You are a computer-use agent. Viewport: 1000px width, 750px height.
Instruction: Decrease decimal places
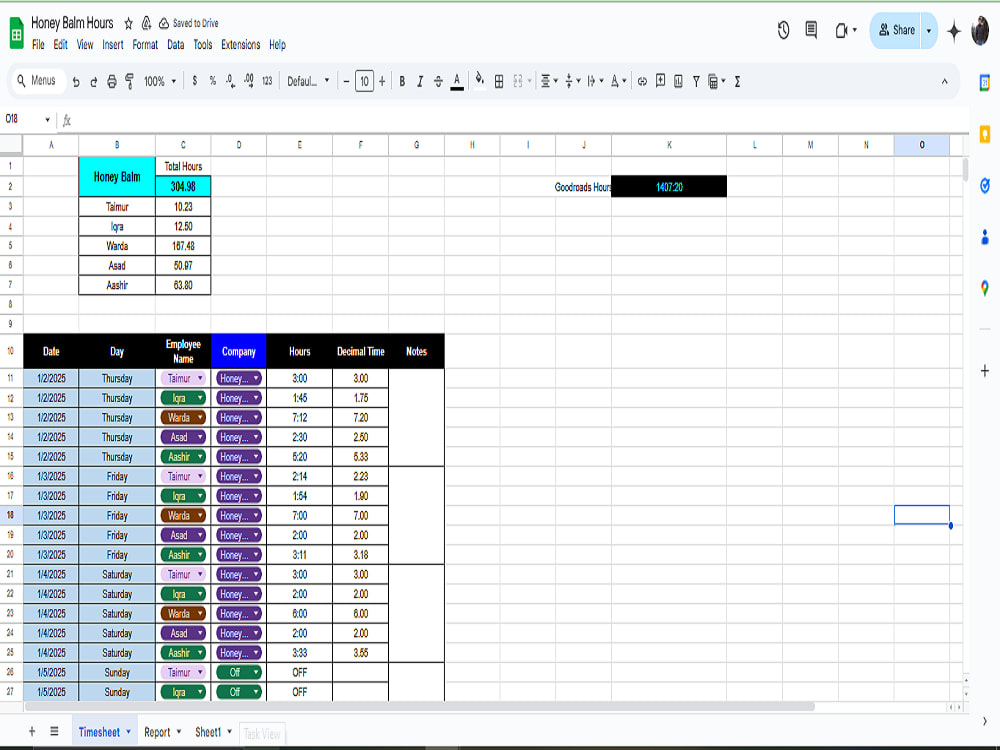coord(230,81)
